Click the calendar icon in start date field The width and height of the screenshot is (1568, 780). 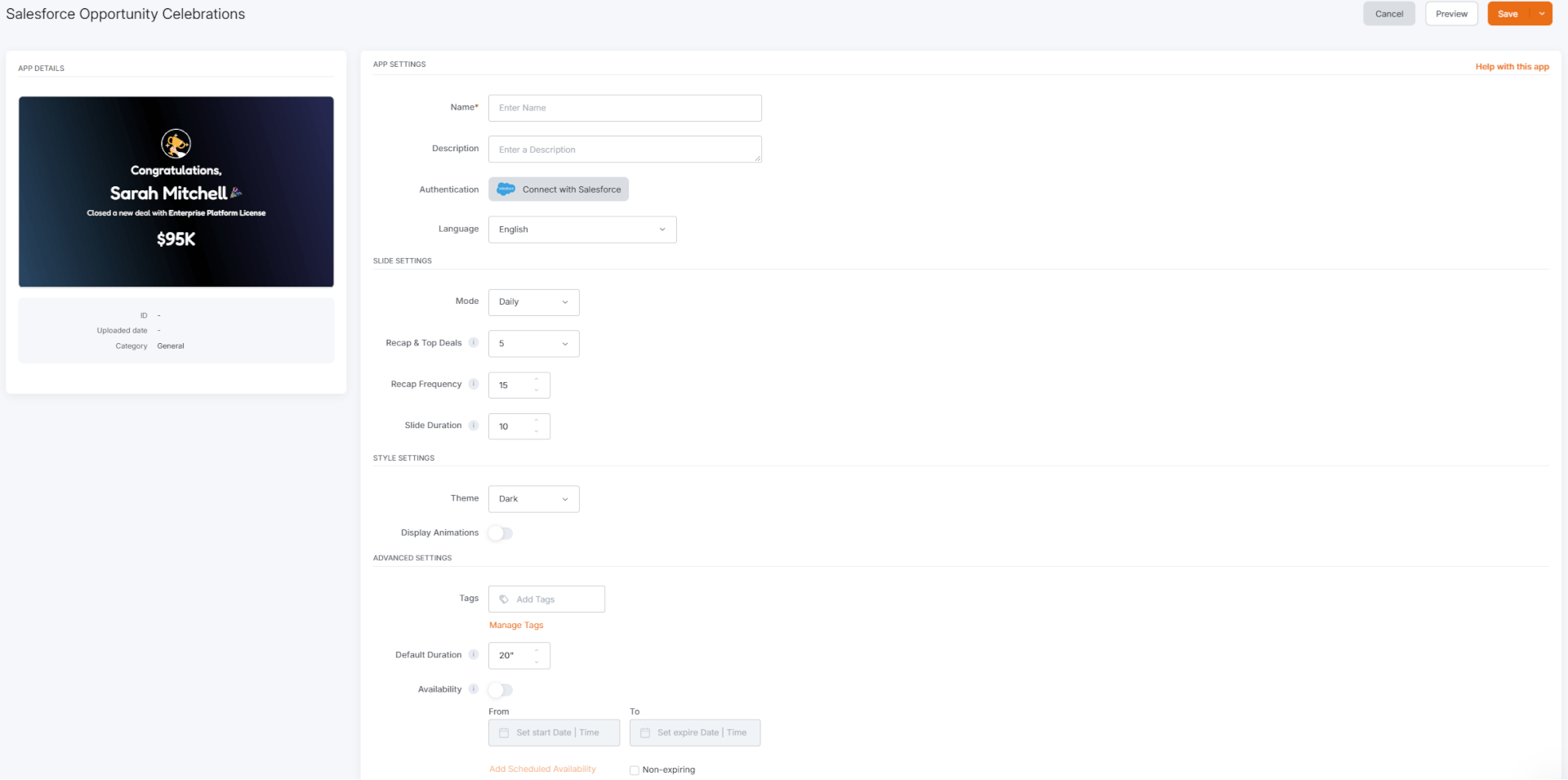(504, 733)
